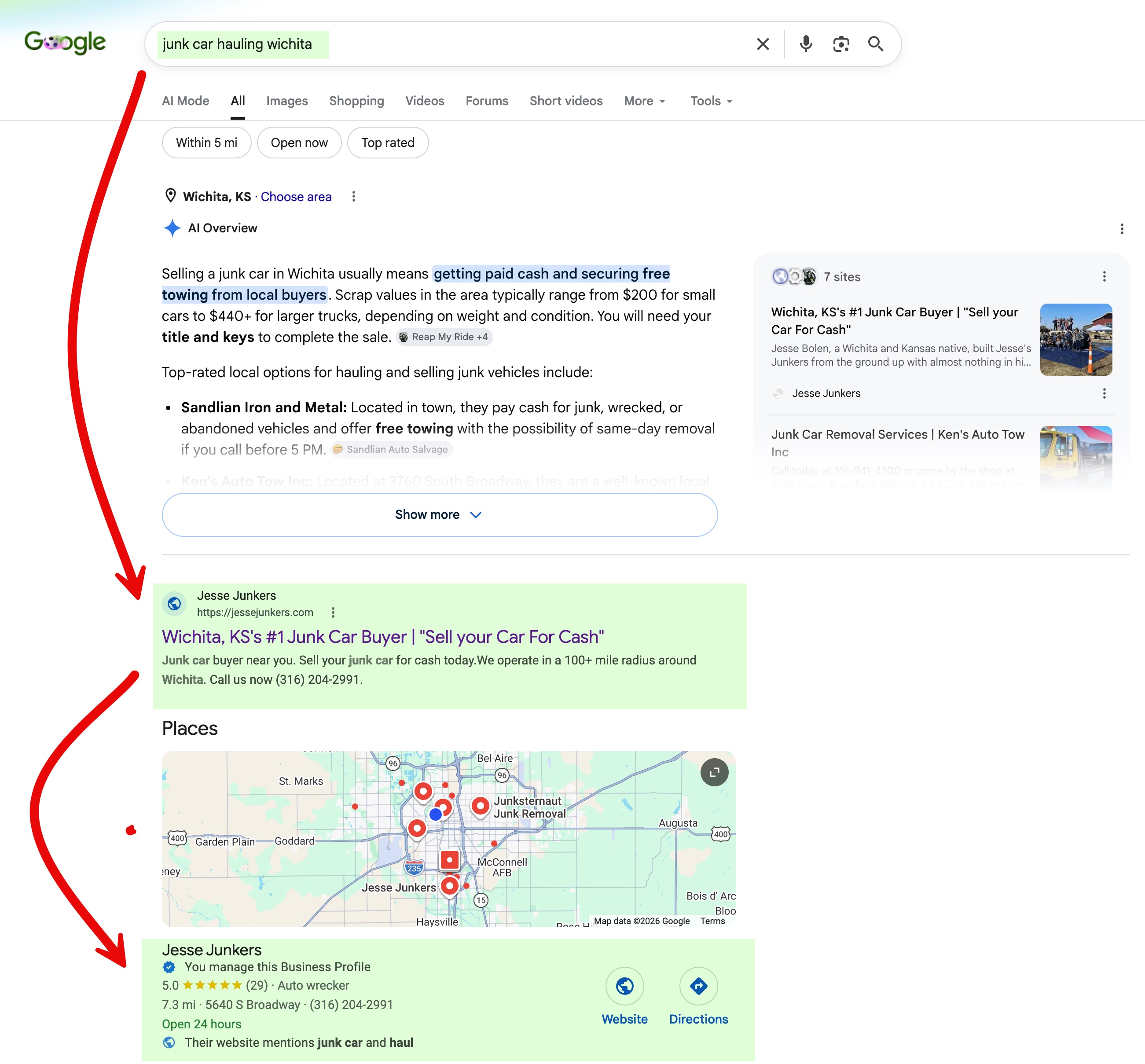Expand AI Overview with 'Show more'
The image size is (1145, 1064).
[439, 515]
